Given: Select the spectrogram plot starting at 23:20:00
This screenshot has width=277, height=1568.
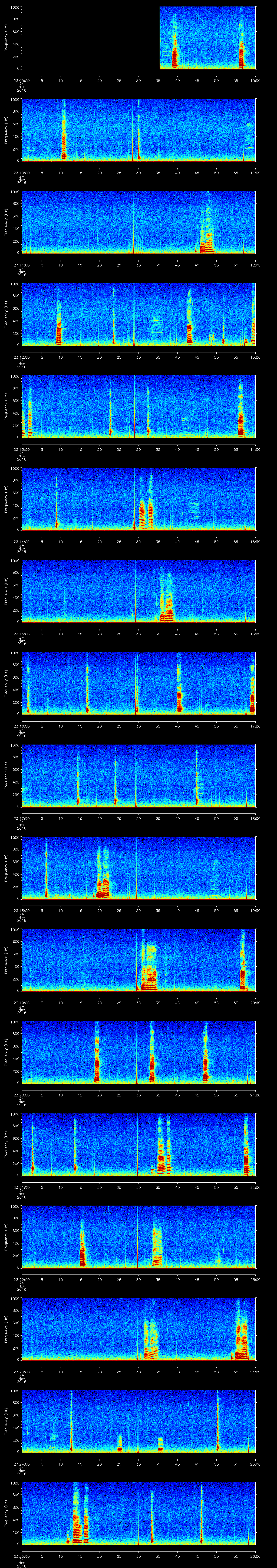Looking at the screenshot, I should [x=139, y=1052].
